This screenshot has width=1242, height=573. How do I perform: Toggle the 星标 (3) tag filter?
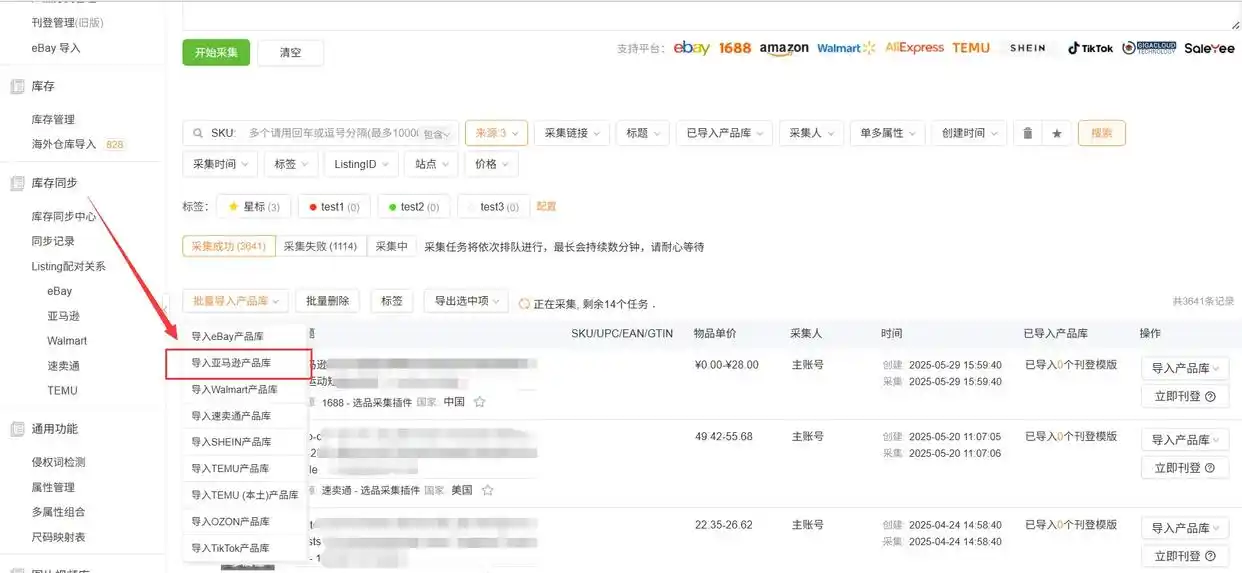[254, 207]
